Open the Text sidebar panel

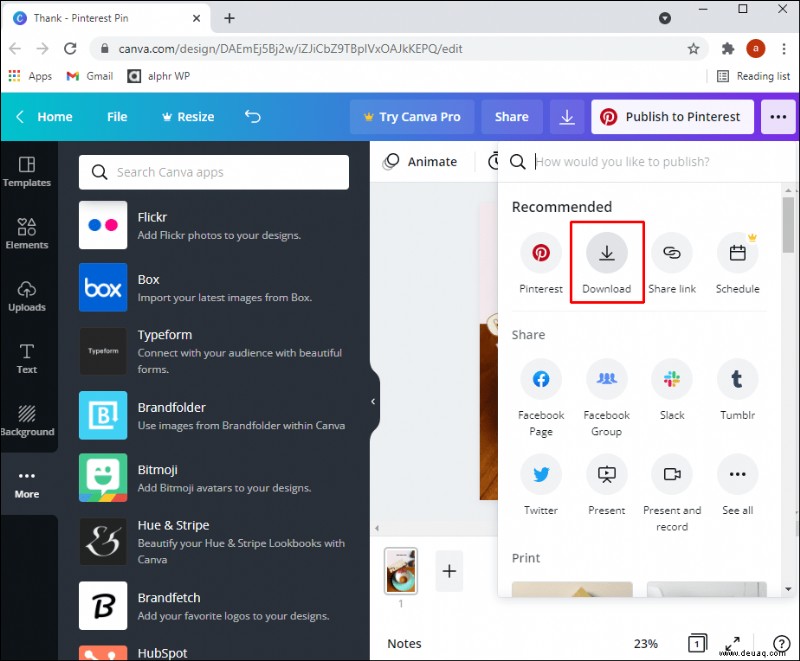(27, 359)
